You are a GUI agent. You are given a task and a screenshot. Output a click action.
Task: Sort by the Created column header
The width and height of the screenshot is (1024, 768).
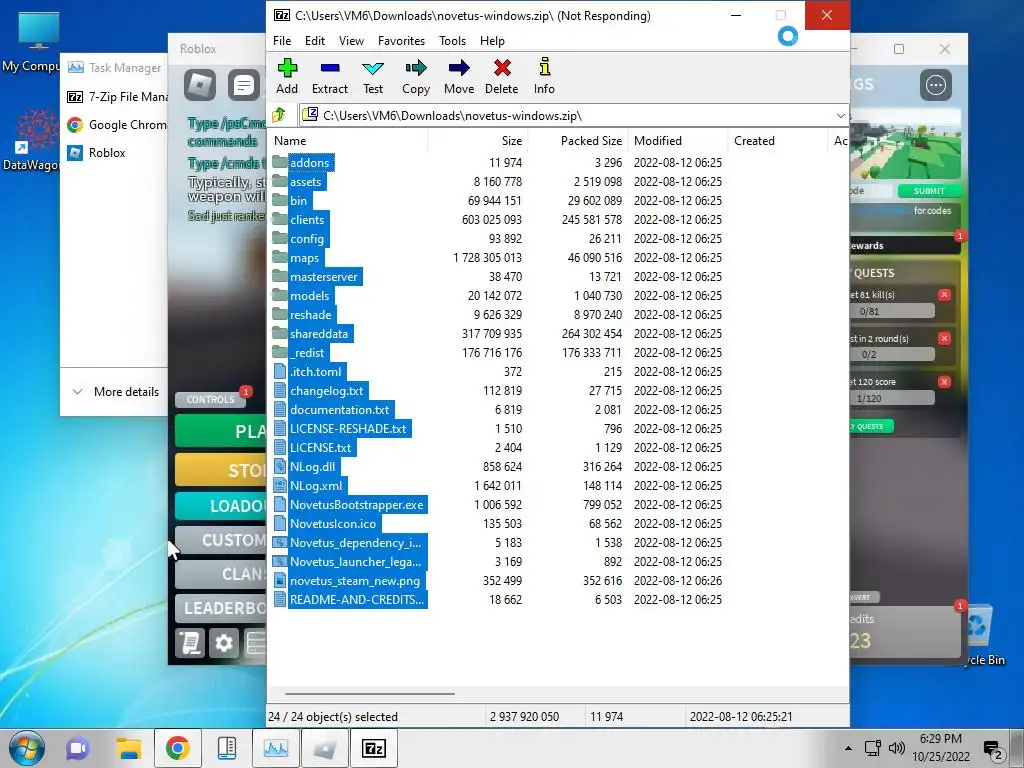[778, 140]
